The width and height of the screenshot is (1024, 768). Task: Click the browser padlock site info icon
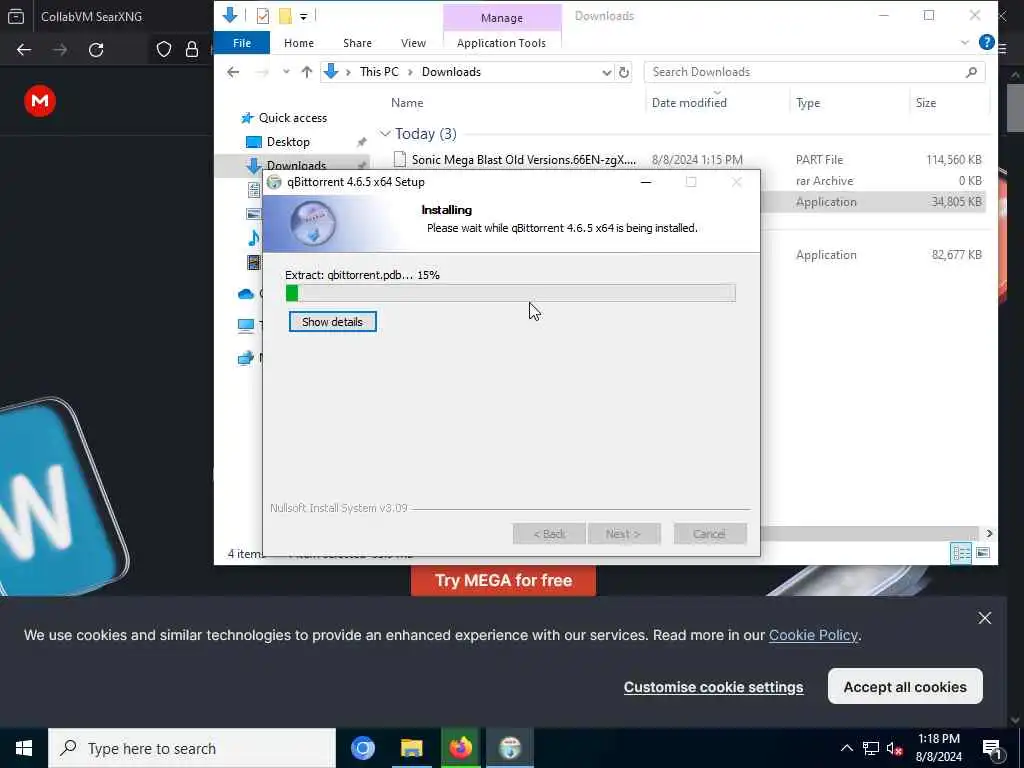191,50
